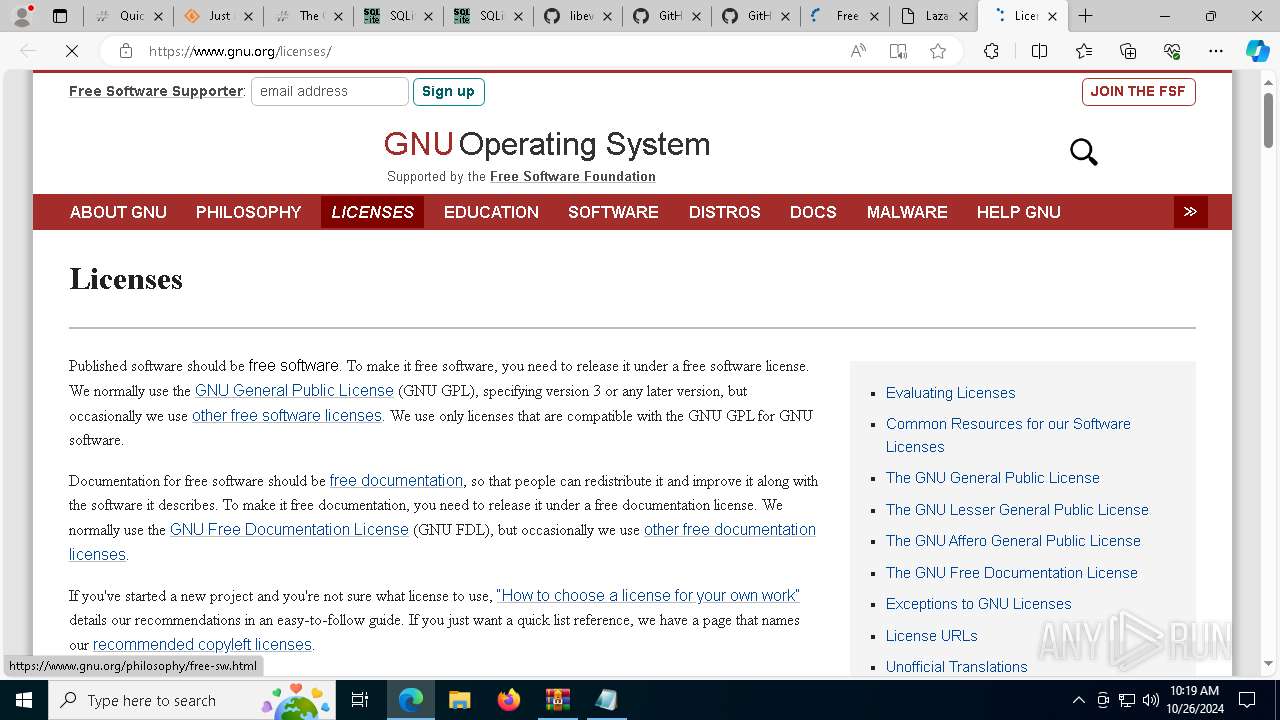Image resolution: width=1280 pixels, height=720 pixels.
Task: Click the email address input field
Action: click(x=329, y=91)
